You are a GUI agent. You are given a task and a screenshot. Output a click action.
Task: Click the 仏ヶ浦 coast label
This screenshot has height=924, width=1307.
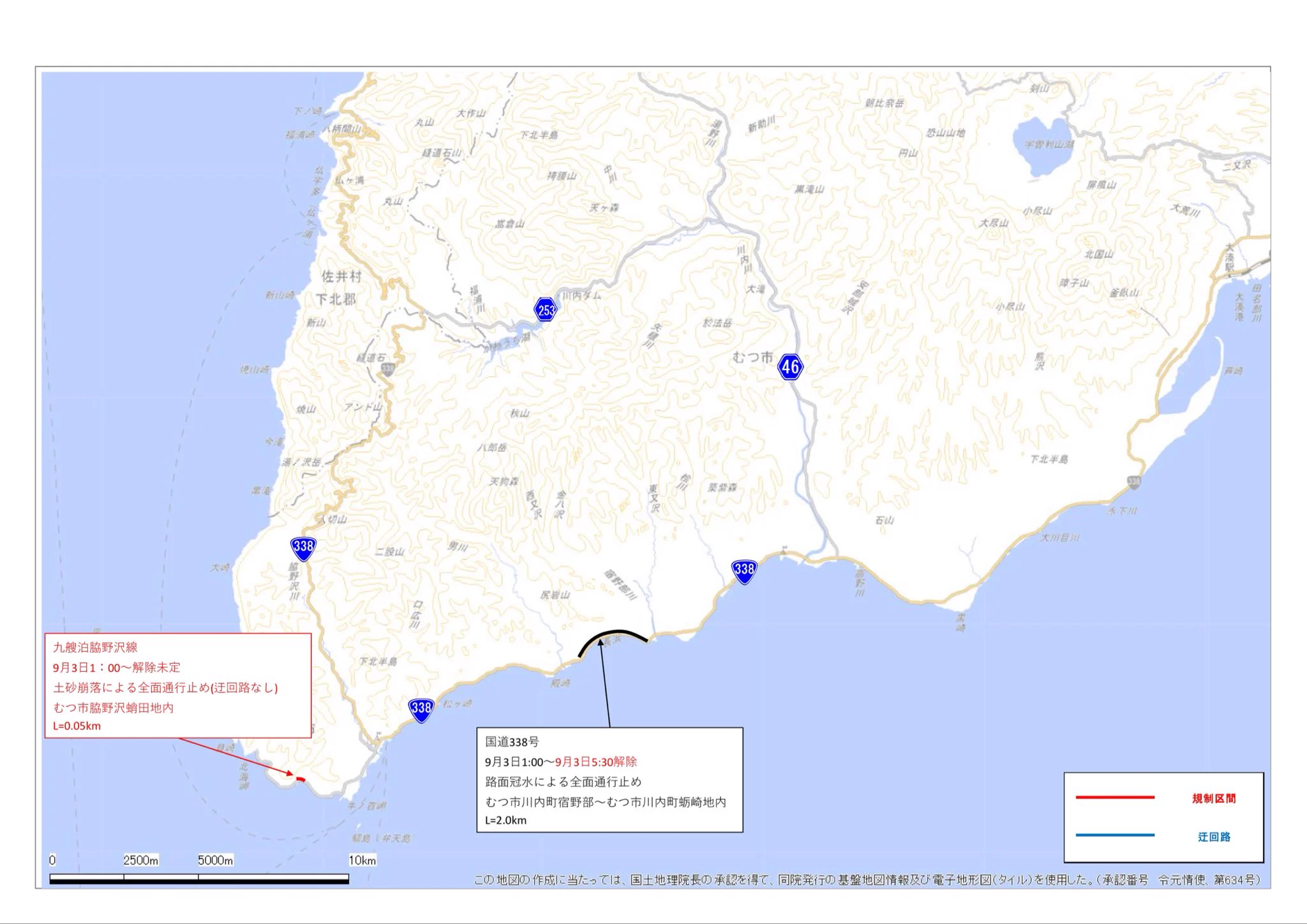[349, 181]
